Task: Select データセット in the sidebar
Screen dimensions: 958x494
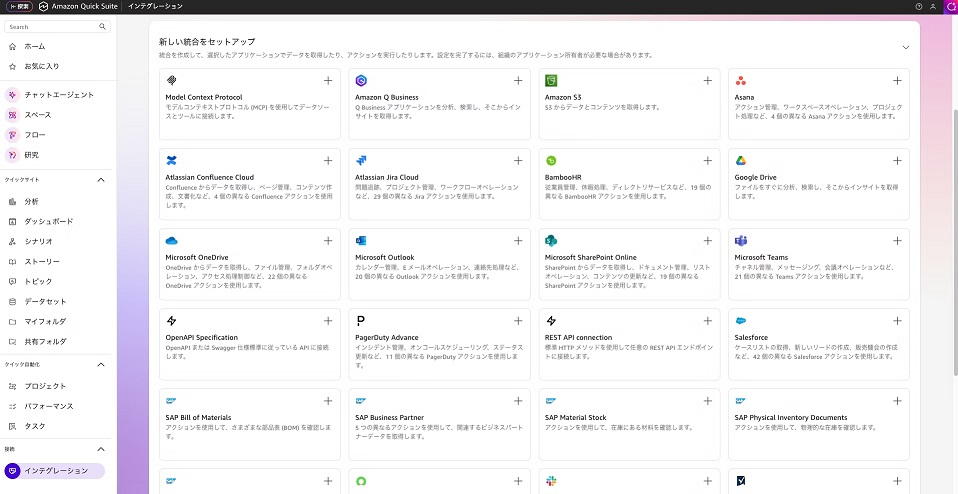Action: point(45,301)
